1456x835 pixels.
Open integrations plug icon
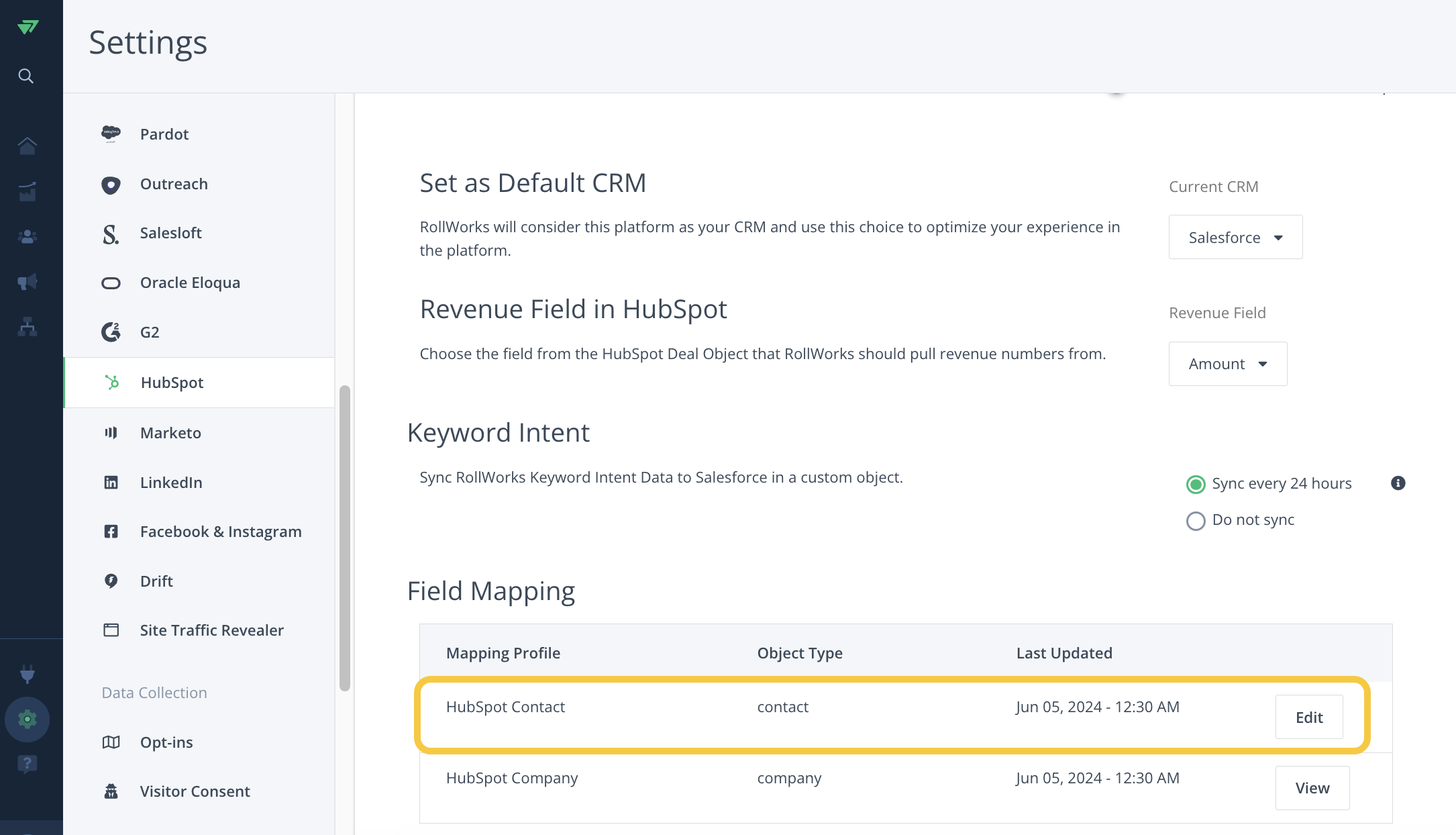pyautogui.click(x=28, y=673)
